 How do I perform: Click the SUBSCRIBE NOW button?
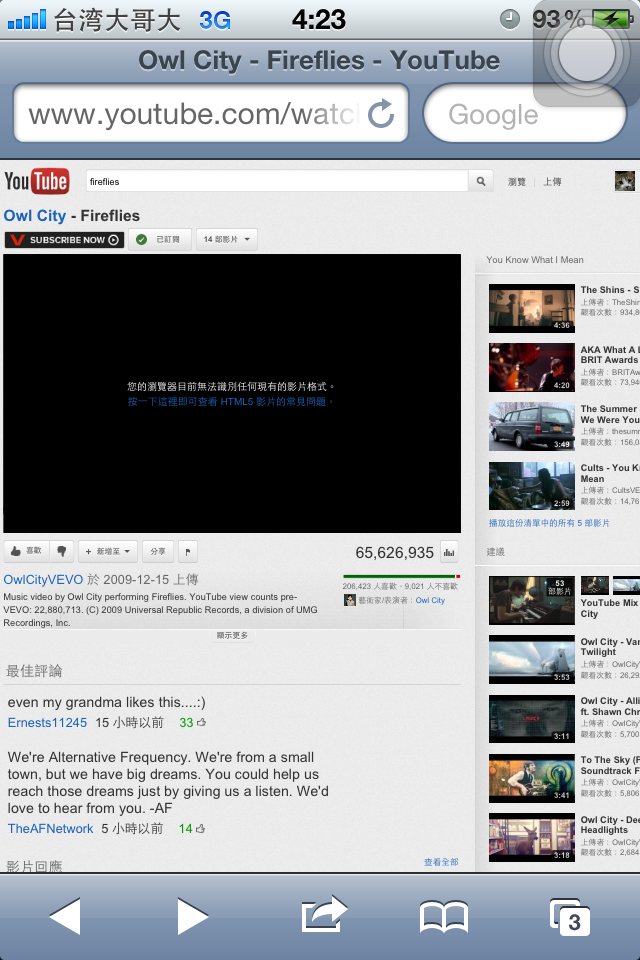click(x=64, y=239)
